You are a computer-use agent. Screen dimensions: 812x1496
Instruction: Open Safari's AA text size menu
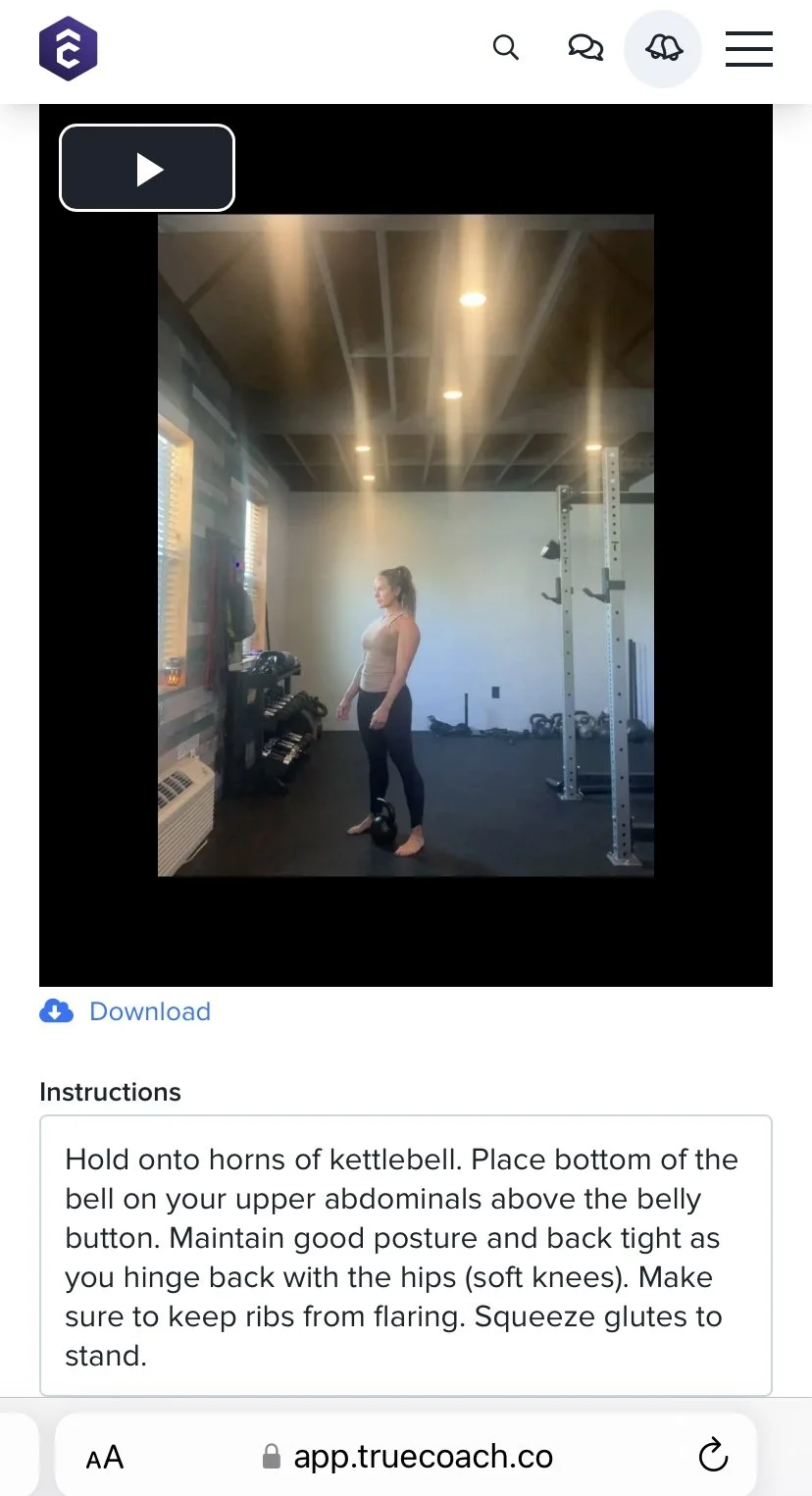(105, 1457)
